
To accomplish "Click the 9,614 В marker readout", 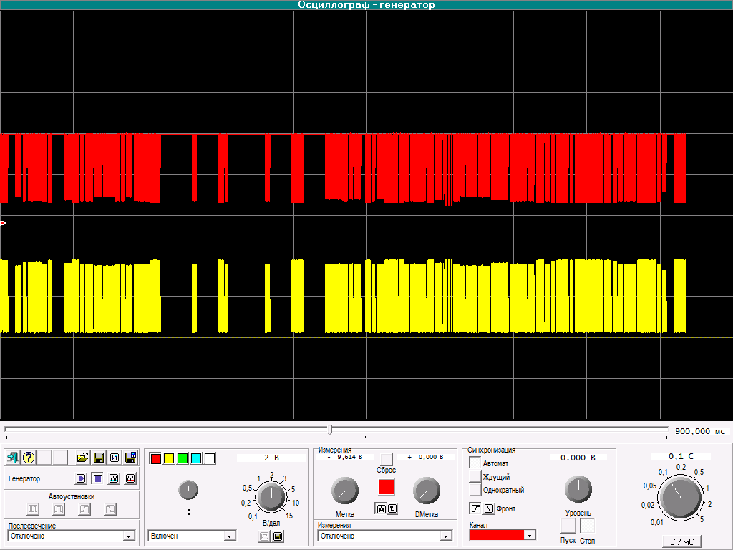I will click(345, 457).
